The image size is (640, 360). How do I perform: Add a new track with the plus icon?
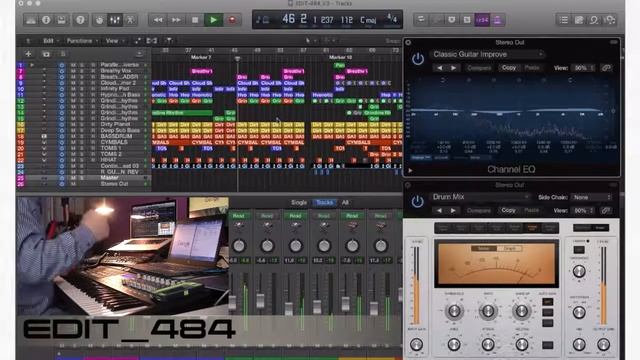point(28,54)
